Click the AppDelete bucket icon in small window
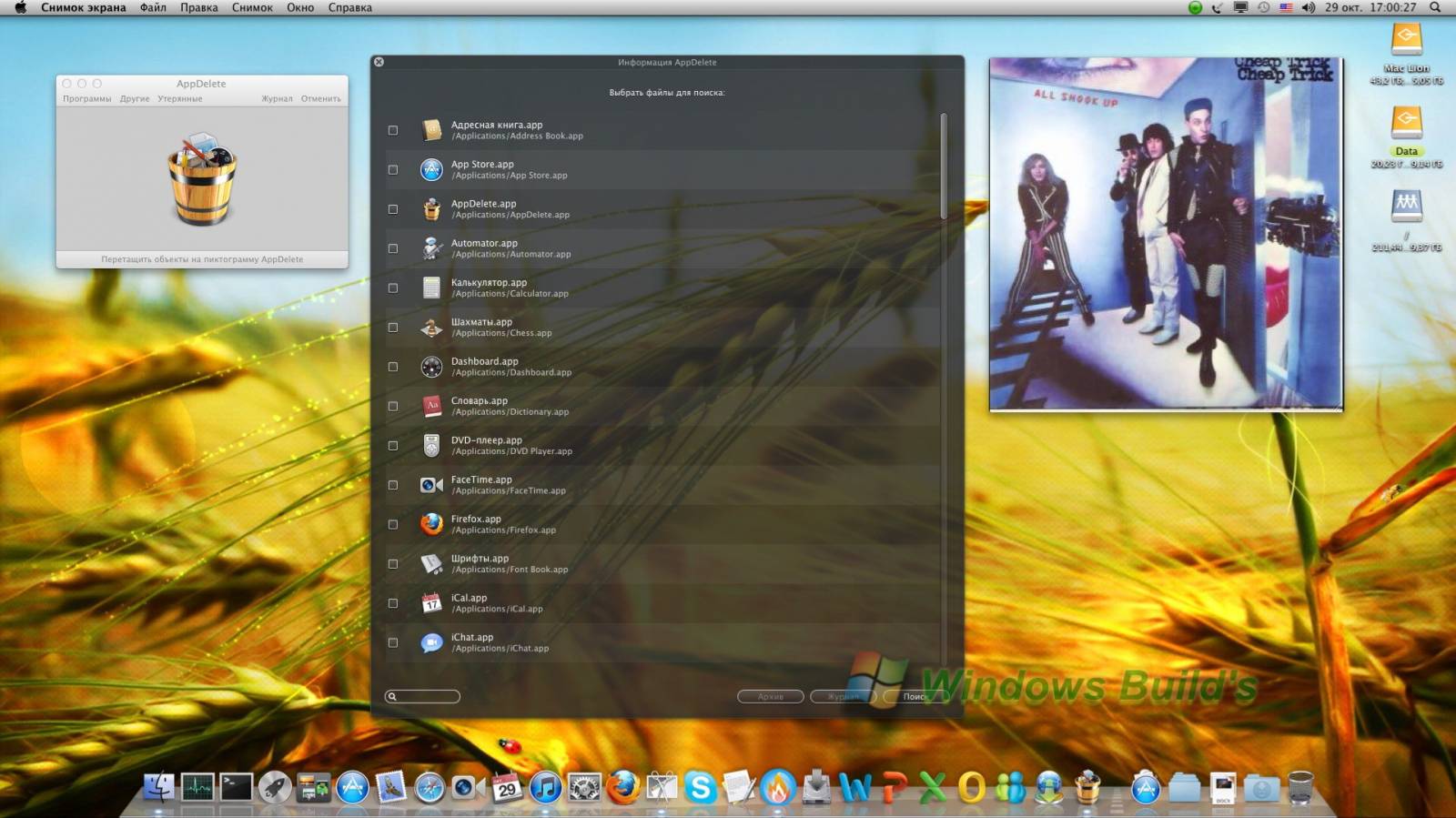 point(202,179)
